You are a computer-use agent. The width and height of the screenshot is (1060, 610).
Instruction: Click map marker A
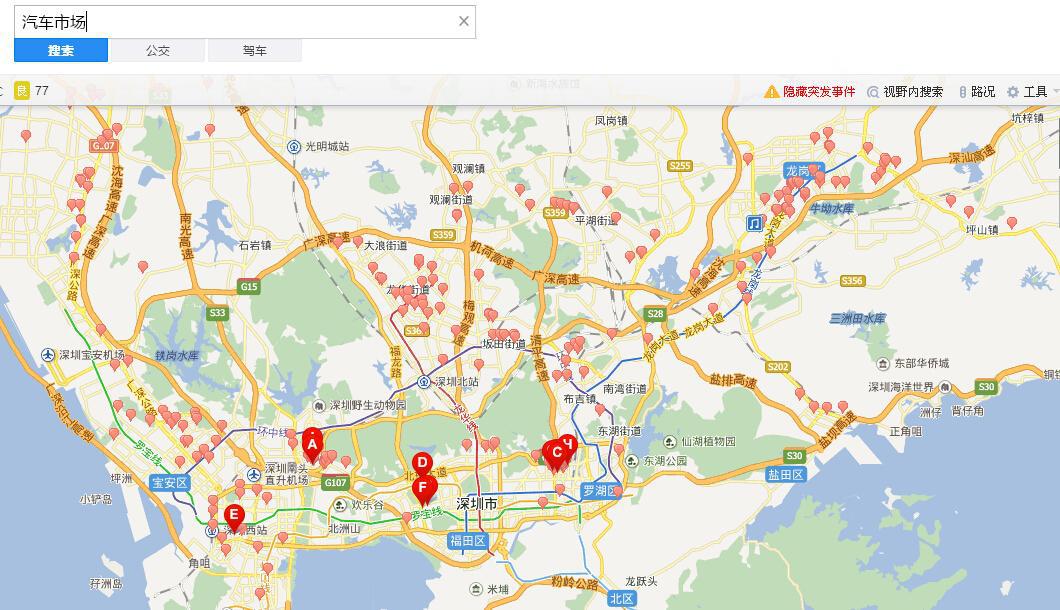(x=312, y=443)
